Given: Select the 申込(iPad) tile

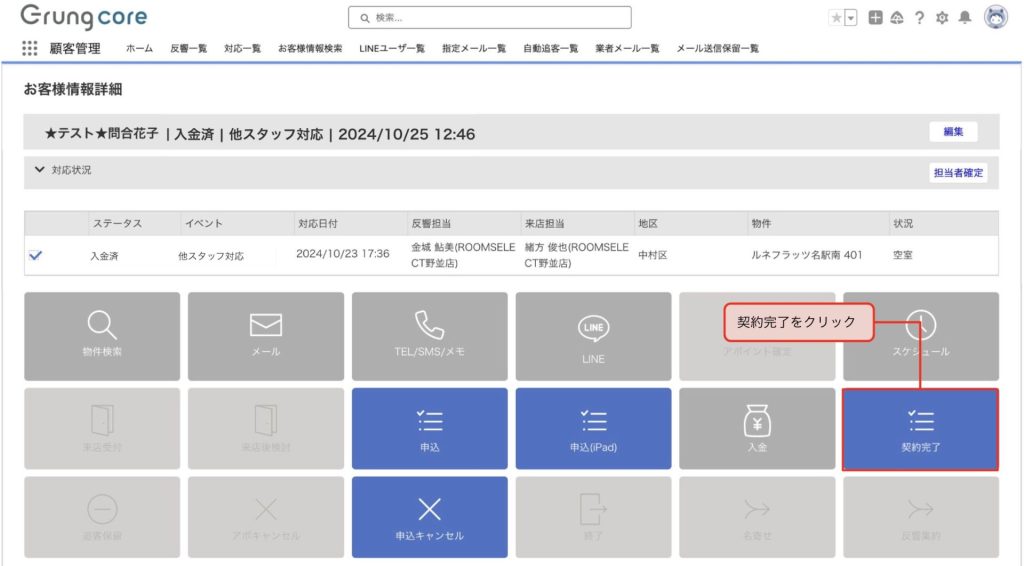Looking at the screenshot, I should (593, 429).
